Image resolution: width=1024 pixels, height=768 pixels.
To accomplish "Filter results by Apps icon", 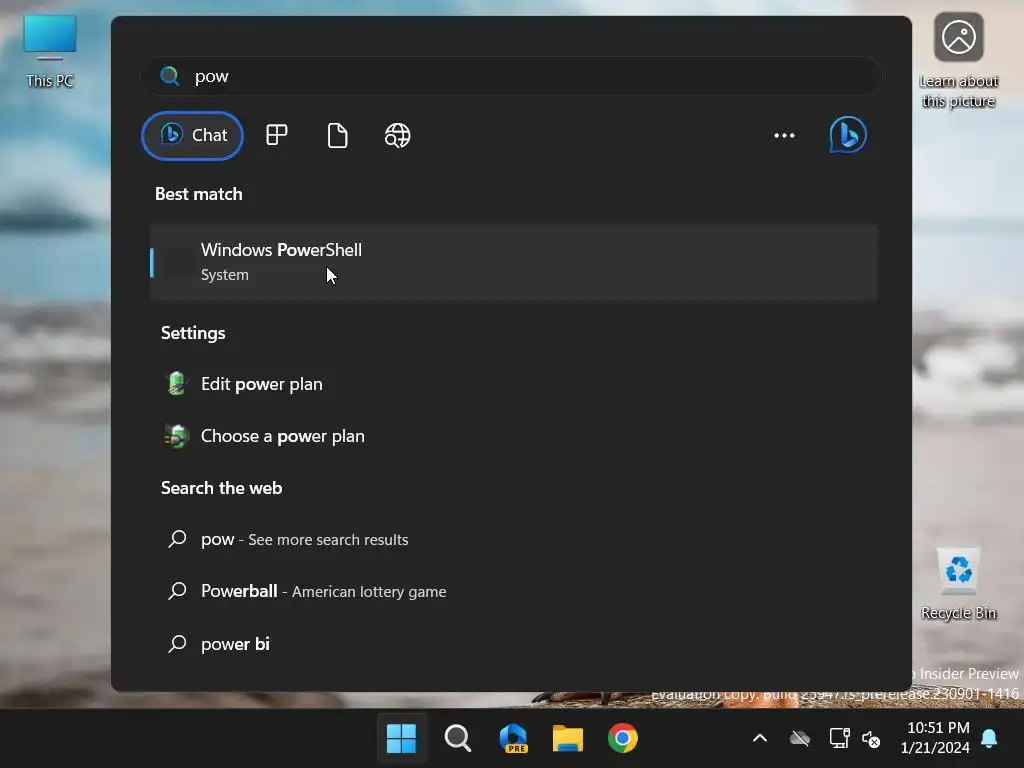I will [x=277, y=135].
